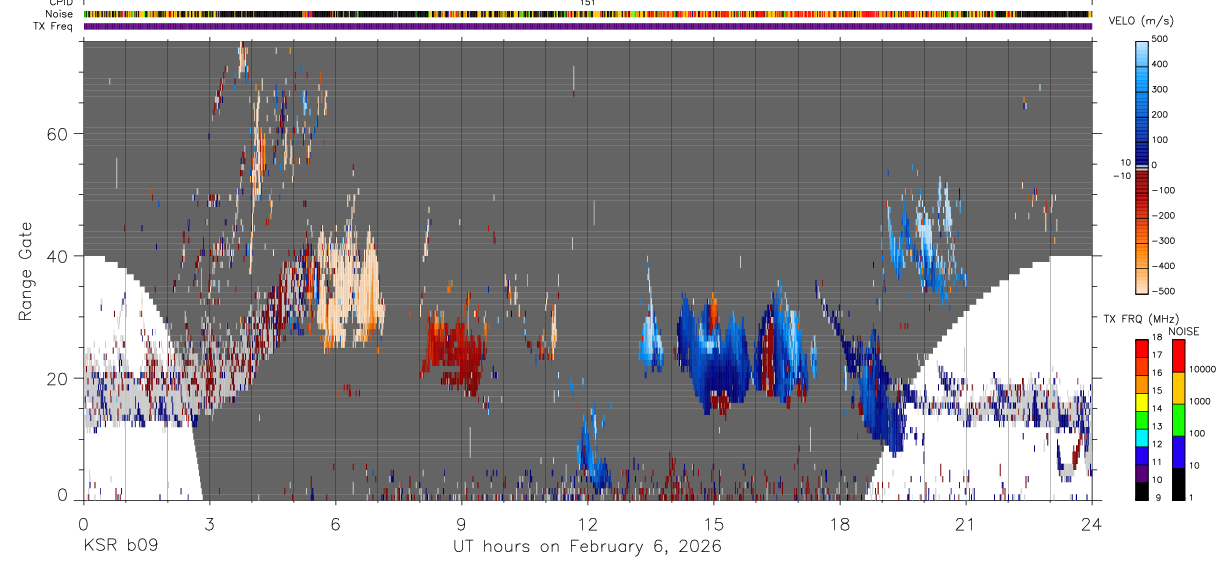Screen dimensions: 1228x567
Task: Click the peach echo patch near 6 UT
Action: pyautogui.click(x=350, y=290)
